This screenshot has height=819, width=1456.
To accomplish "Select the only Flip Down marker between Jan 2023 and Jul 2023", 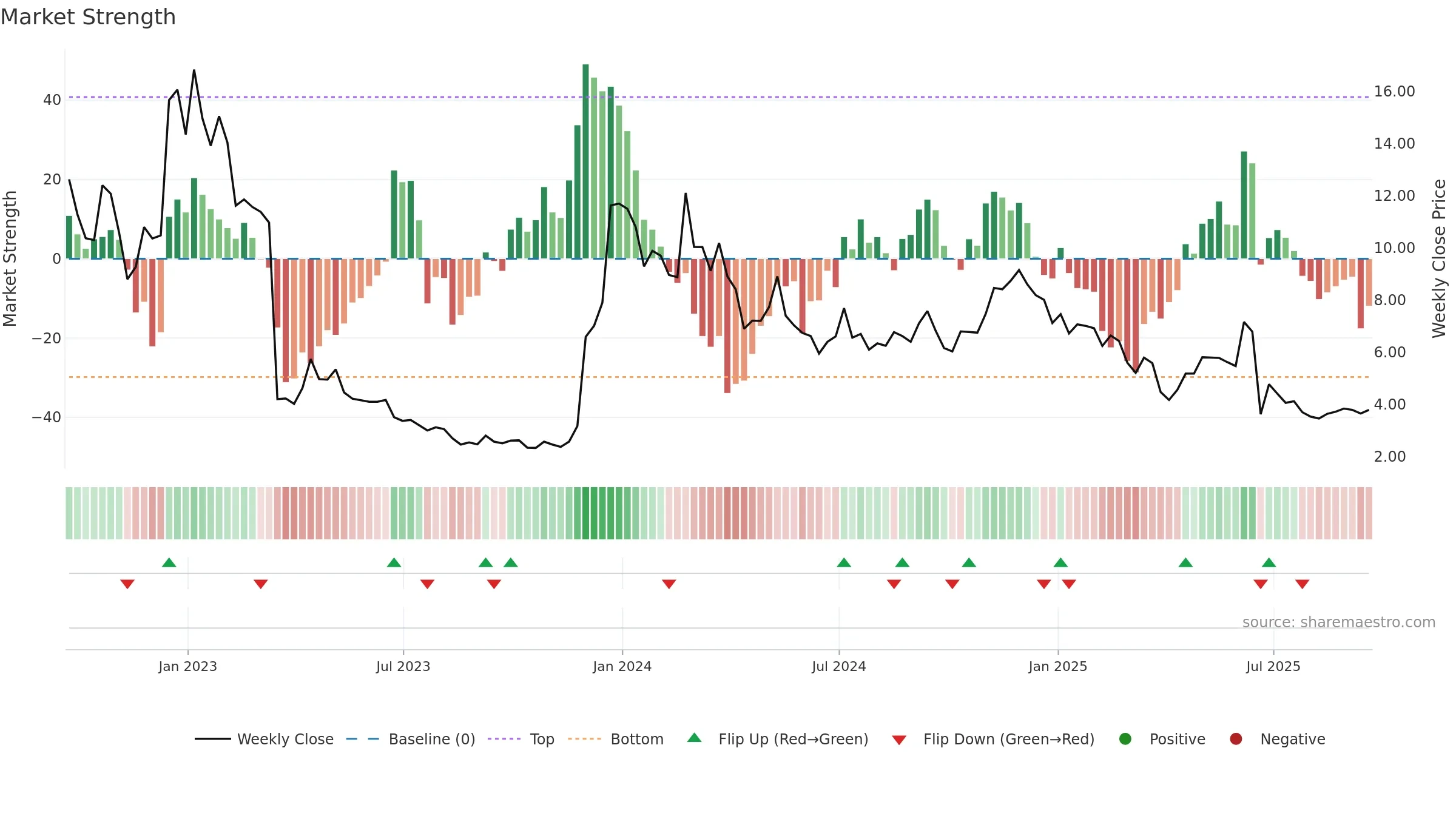I will point(261,584).
